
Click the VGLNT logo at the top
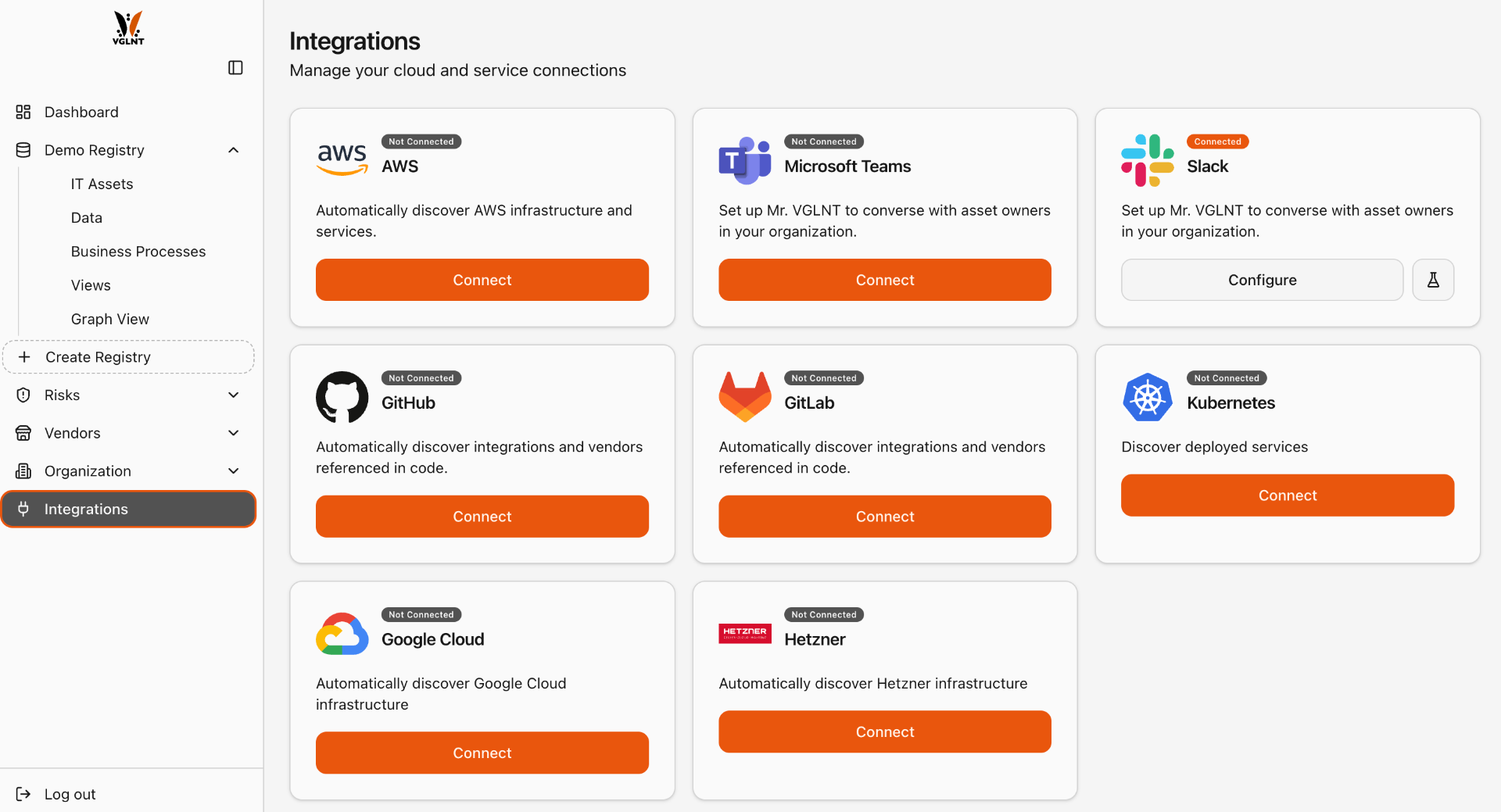click(127, 28)
